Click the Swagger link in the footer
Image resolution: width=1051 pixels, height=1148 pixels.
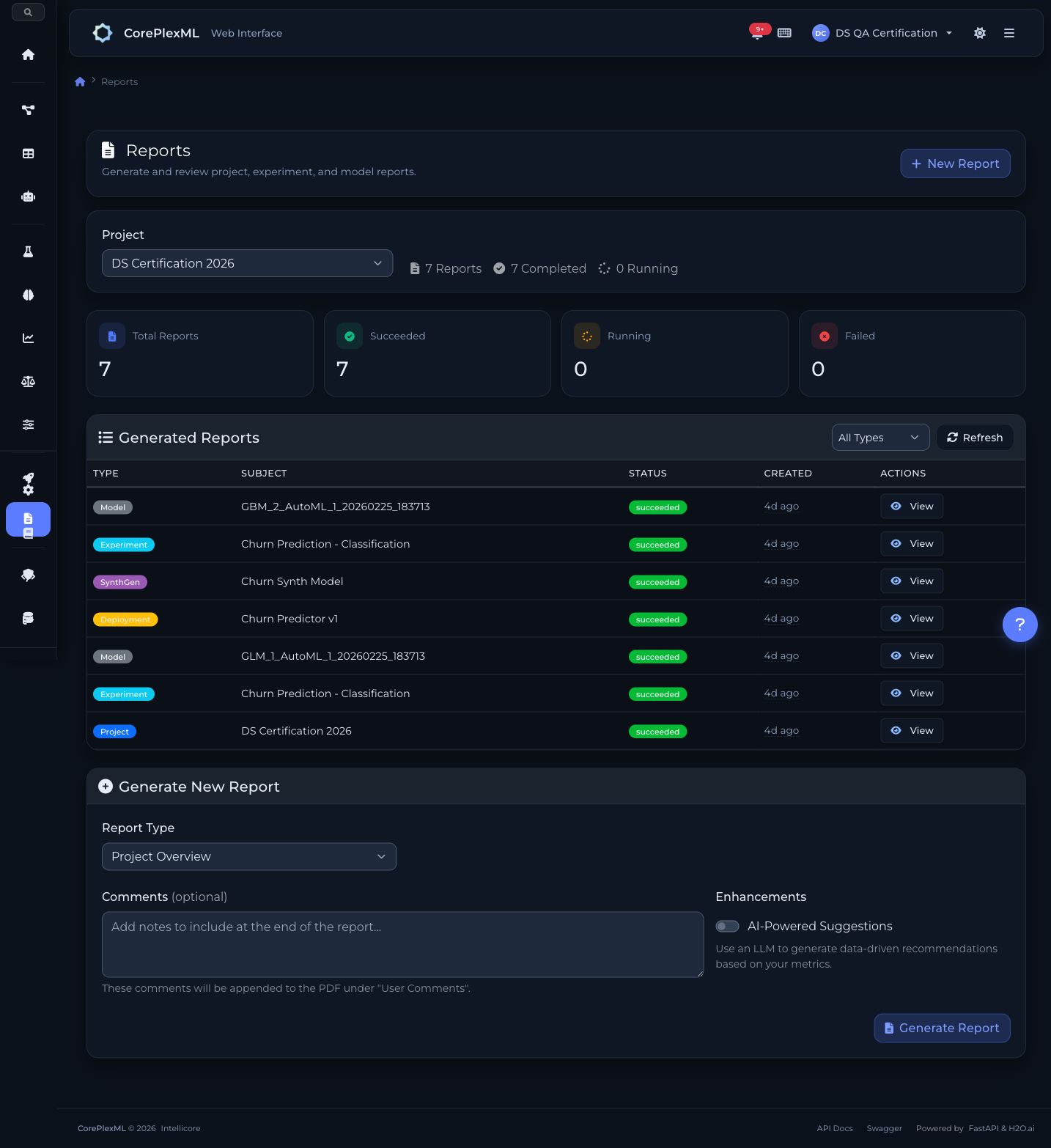[884, 1128]
